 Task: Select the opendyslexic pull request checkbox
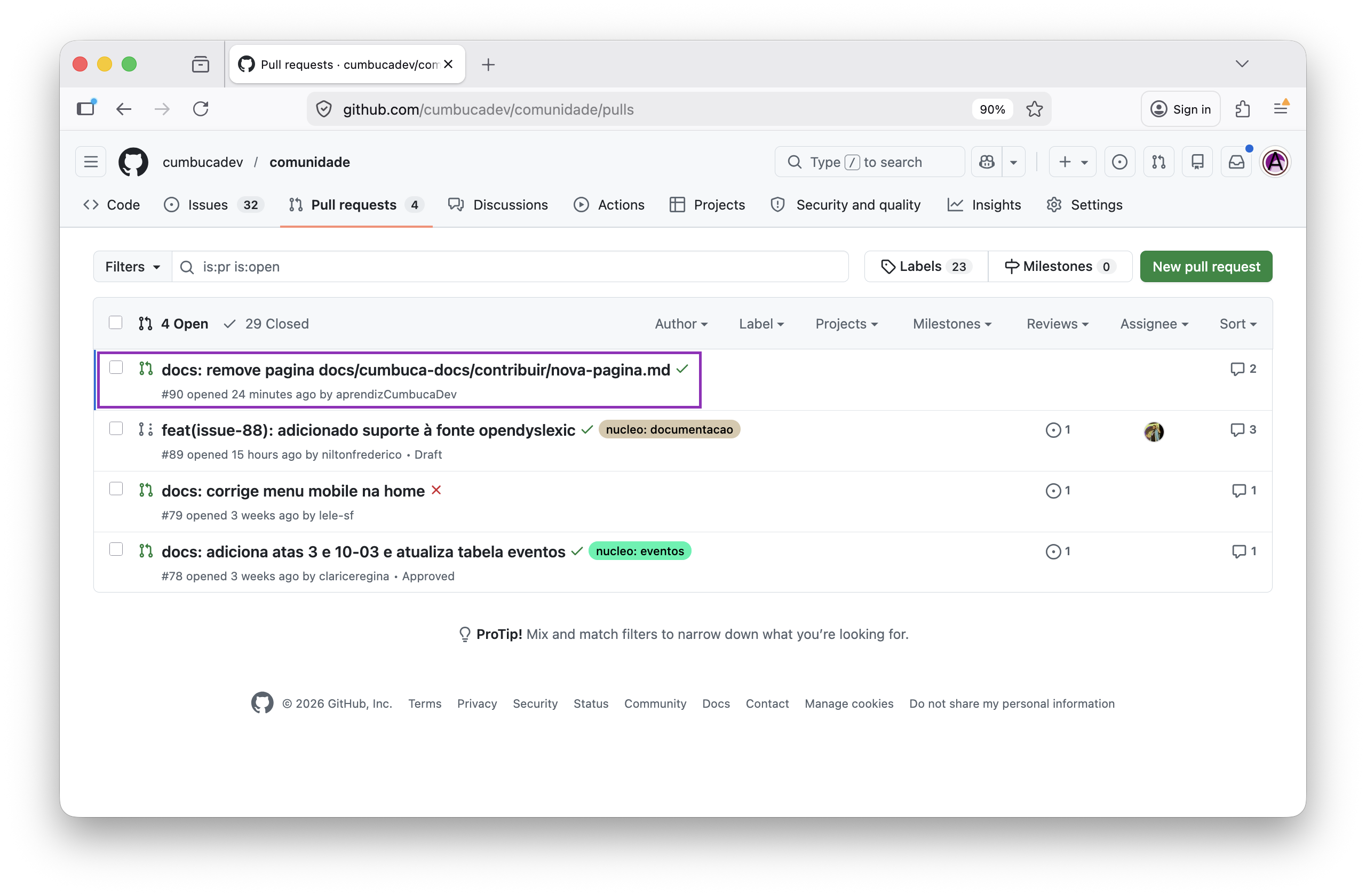[116, 428]
